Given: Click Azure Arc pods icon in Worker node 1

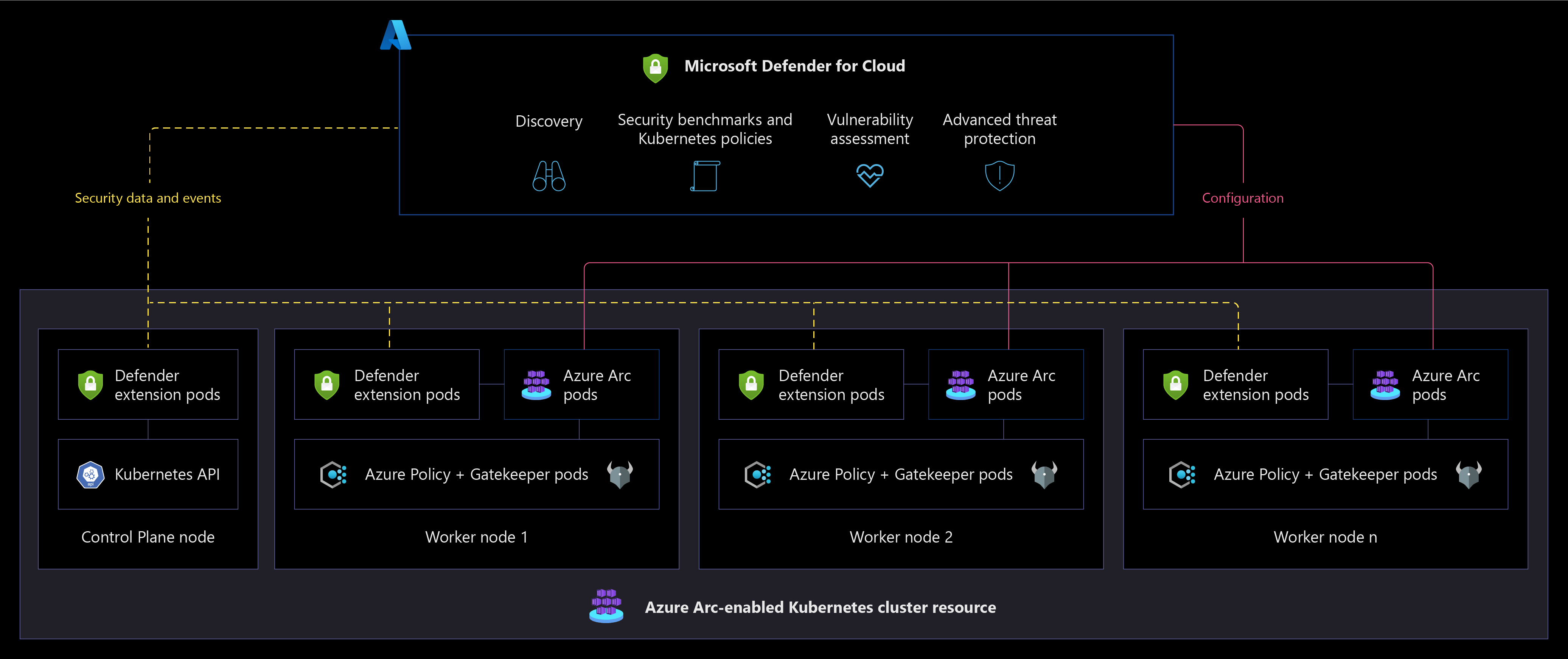Looking at the screenshot, I should pos(536,385).
